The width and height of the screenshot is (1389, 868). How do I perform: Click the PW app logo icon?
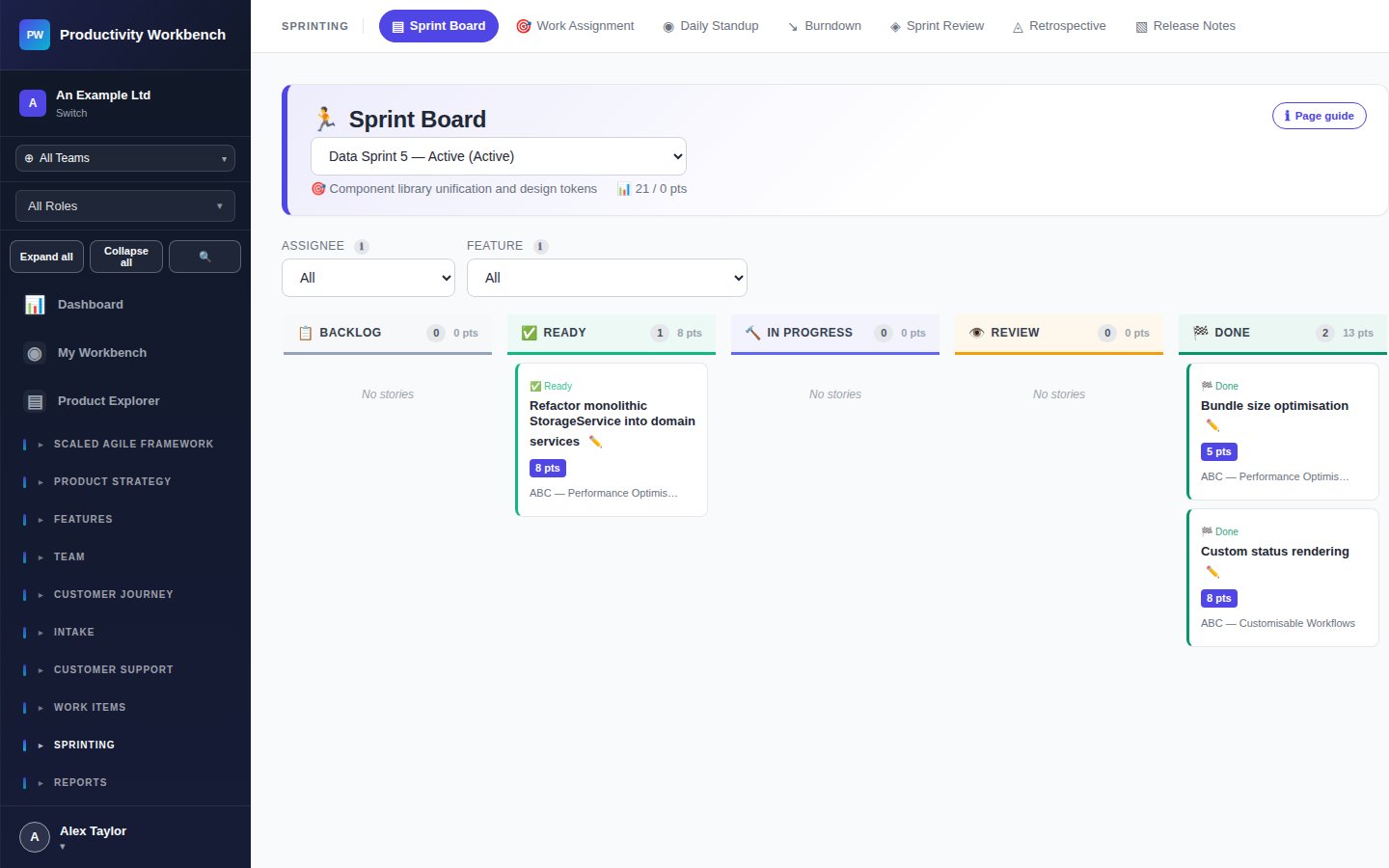tap(35, 35)
